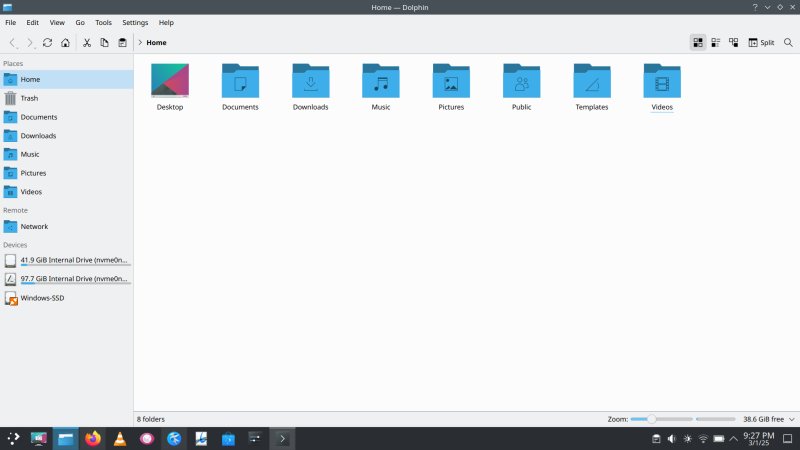Open Music in Places sidebar

(66, 154)
